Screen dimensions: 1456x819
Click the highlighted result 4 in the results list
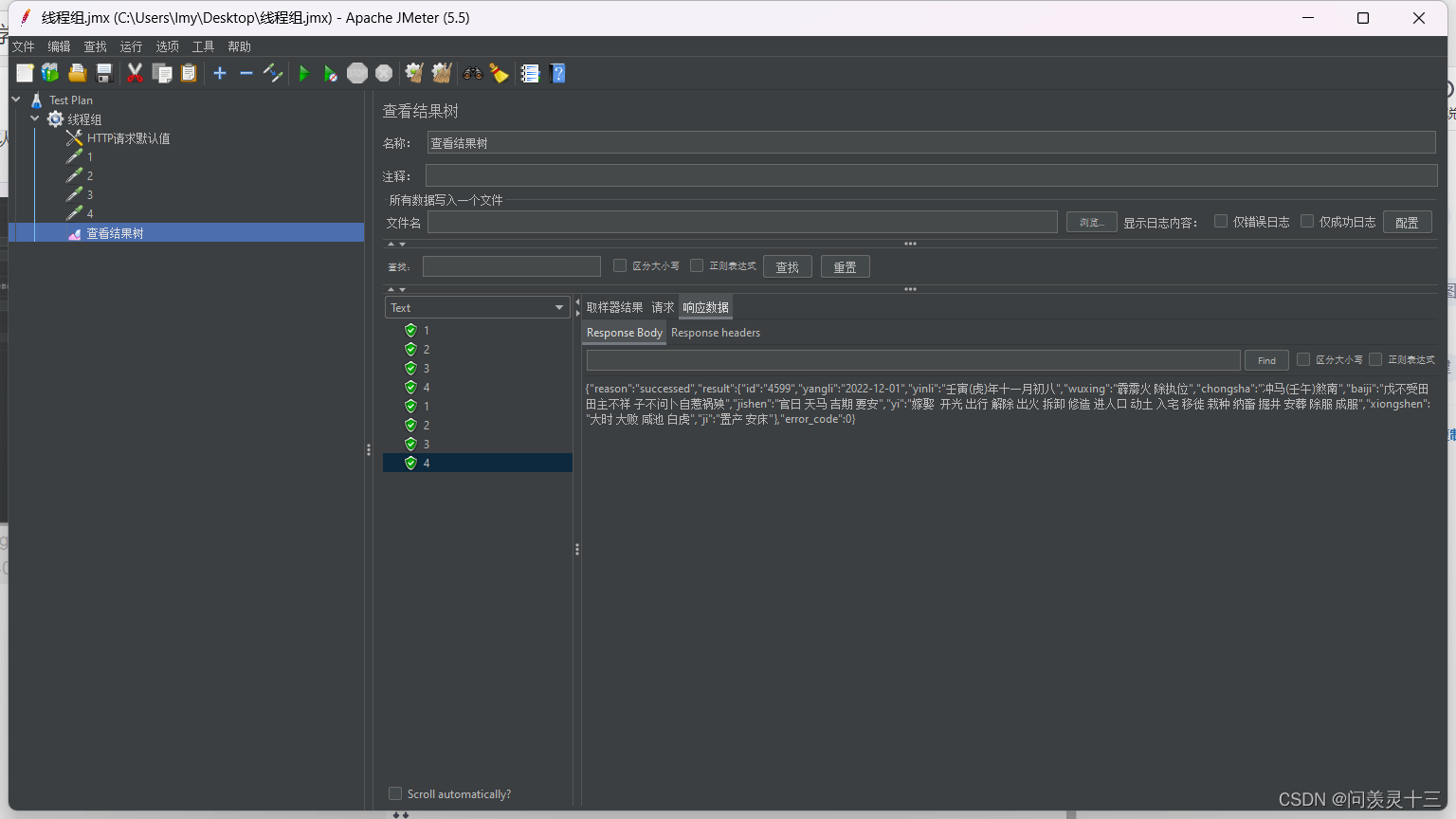click(x=477, y=463)
